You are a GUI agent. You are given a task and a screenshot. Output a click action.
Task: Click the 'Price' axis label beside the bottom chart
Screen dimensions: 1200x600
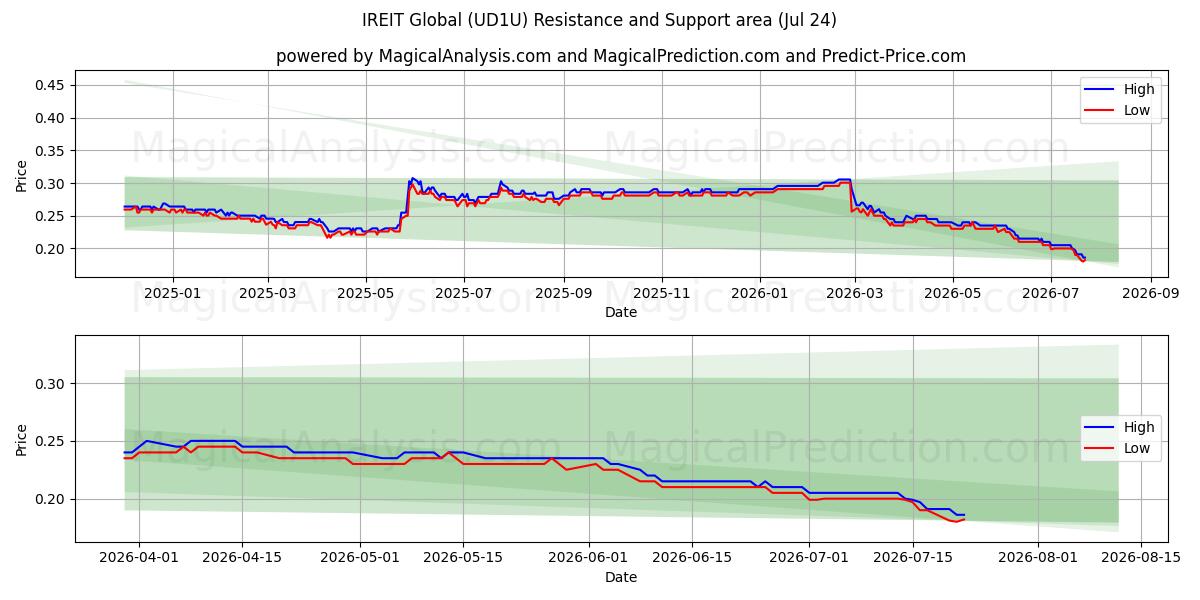[22, 440]
